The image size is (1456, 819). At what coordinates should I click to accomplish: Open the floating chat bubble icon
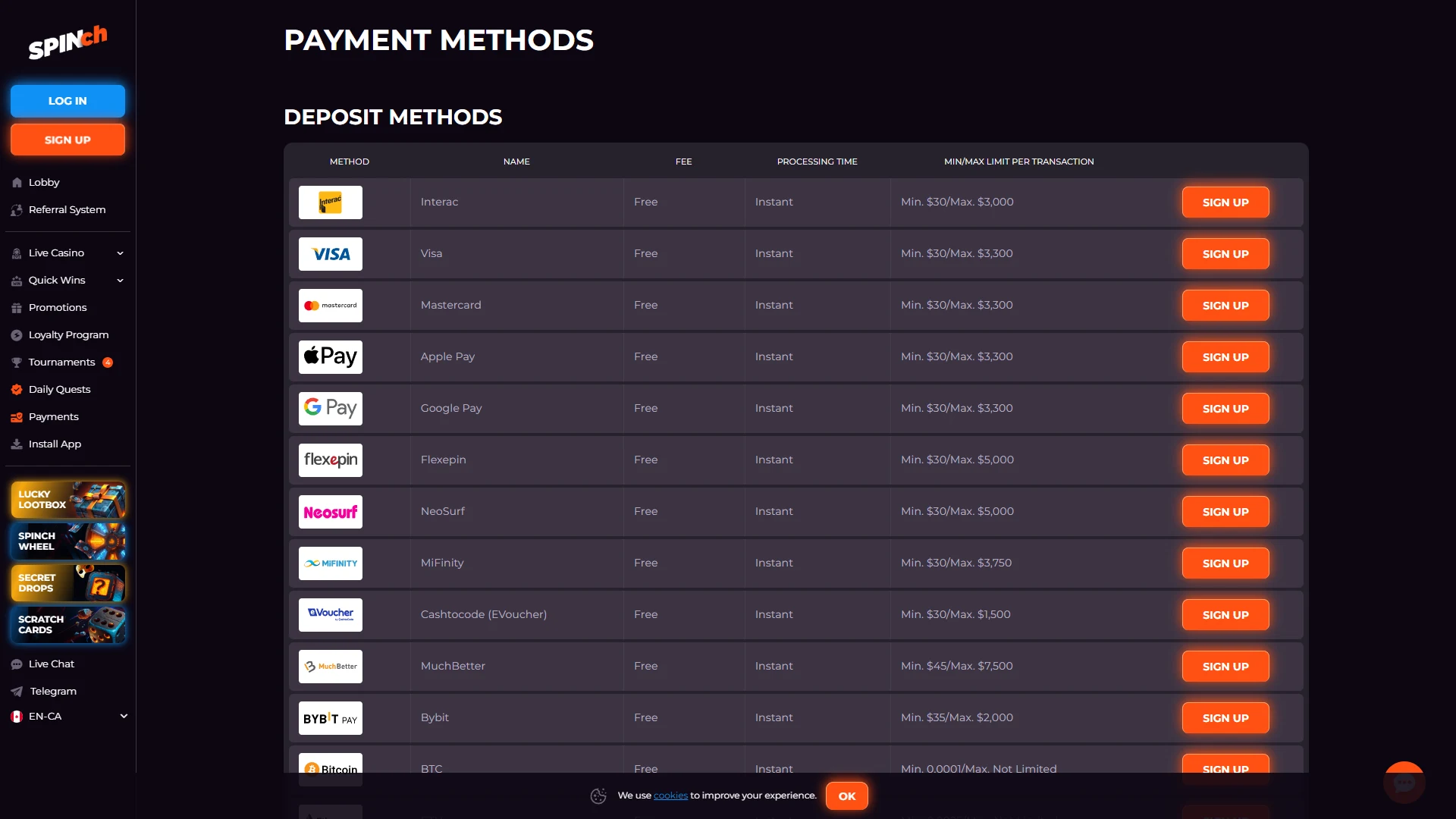click(x=1404, y=783)
